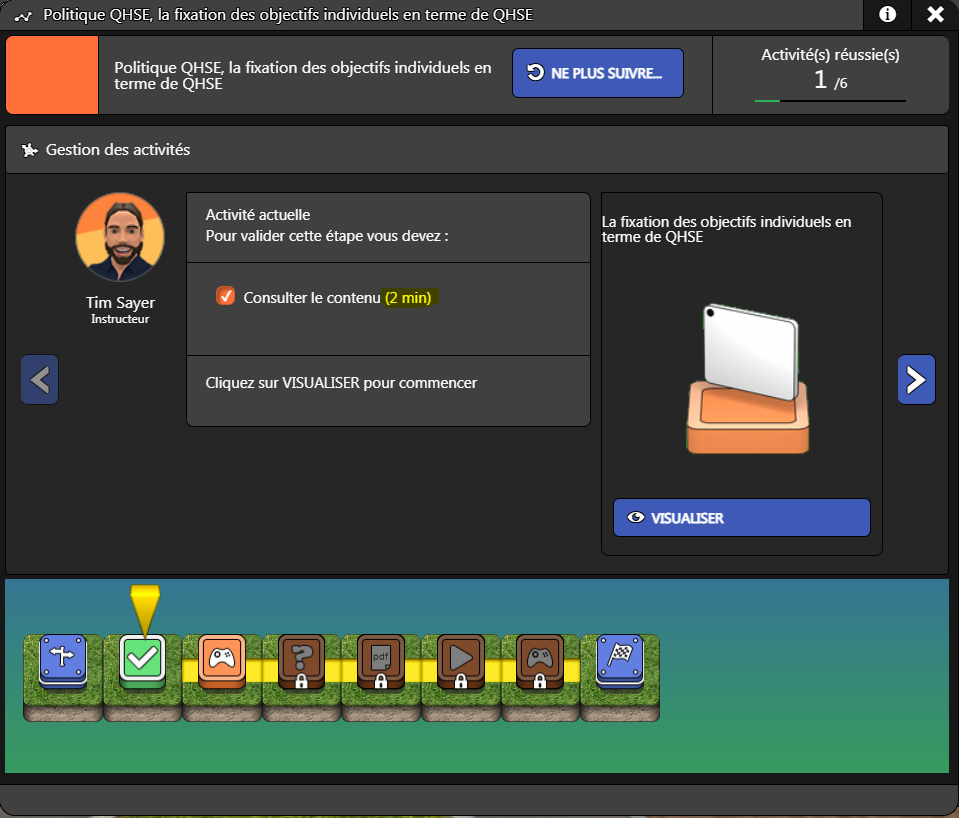Select the locked play video tile

[461, 661]
